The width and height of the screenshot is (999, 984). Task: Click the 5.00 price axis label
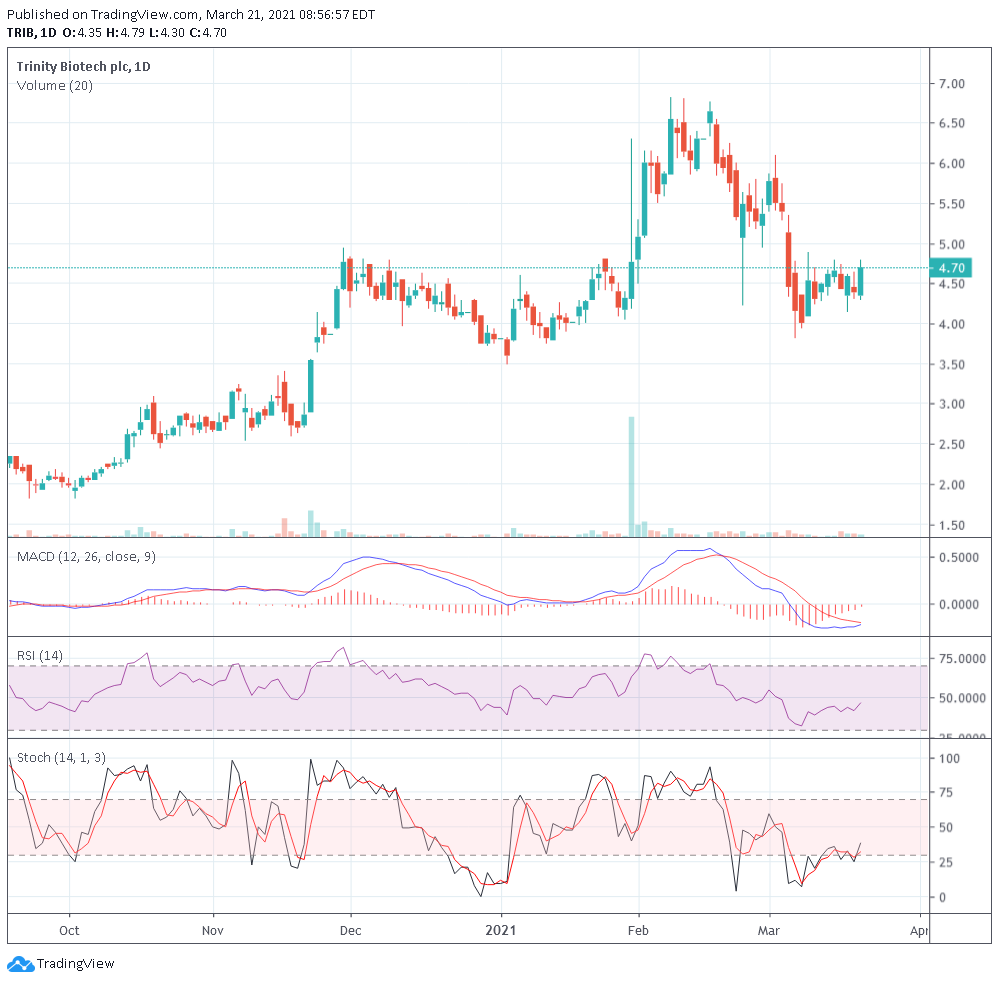[951, 244]
